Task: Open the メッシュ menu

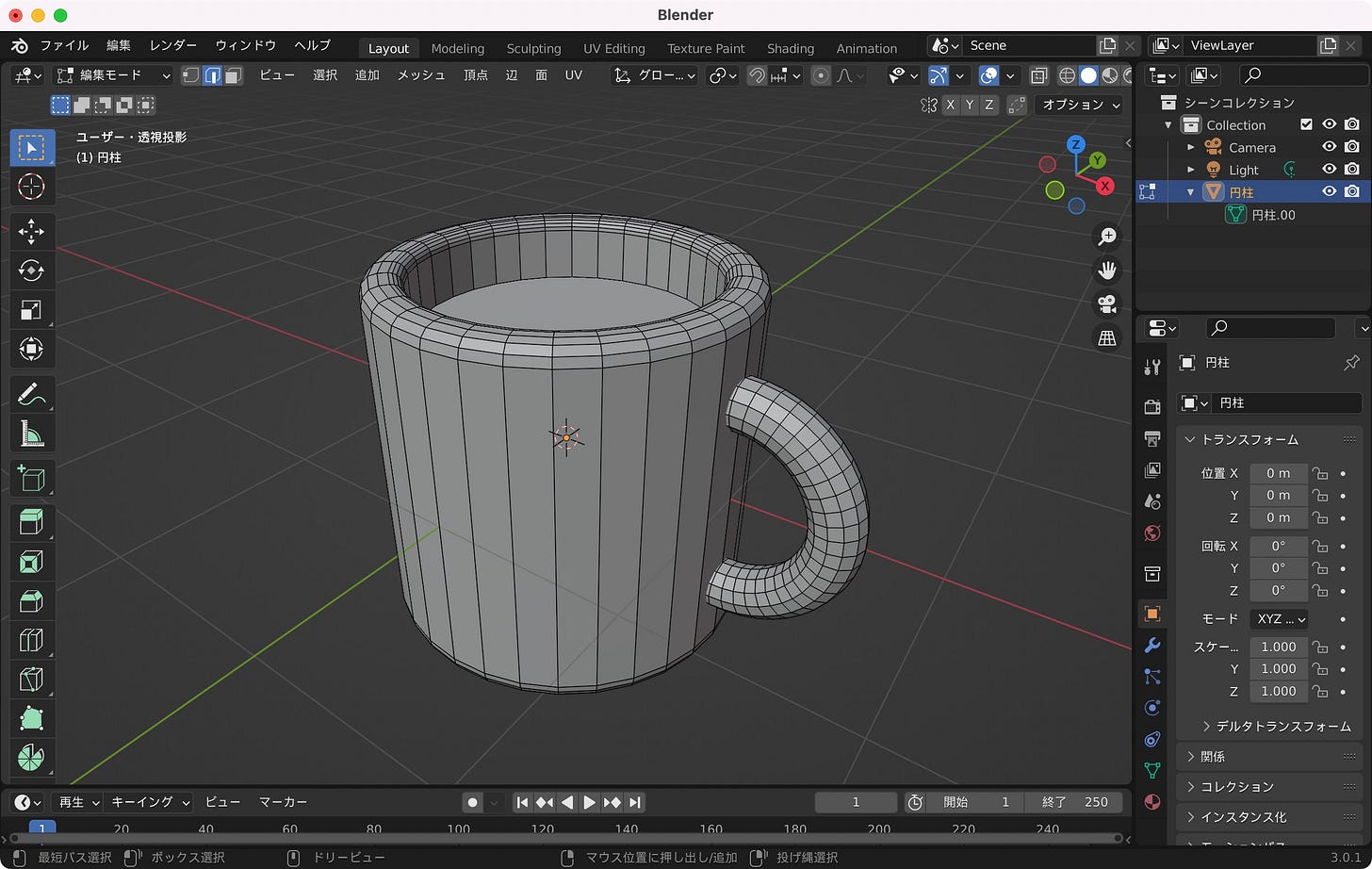Action: 420,75
